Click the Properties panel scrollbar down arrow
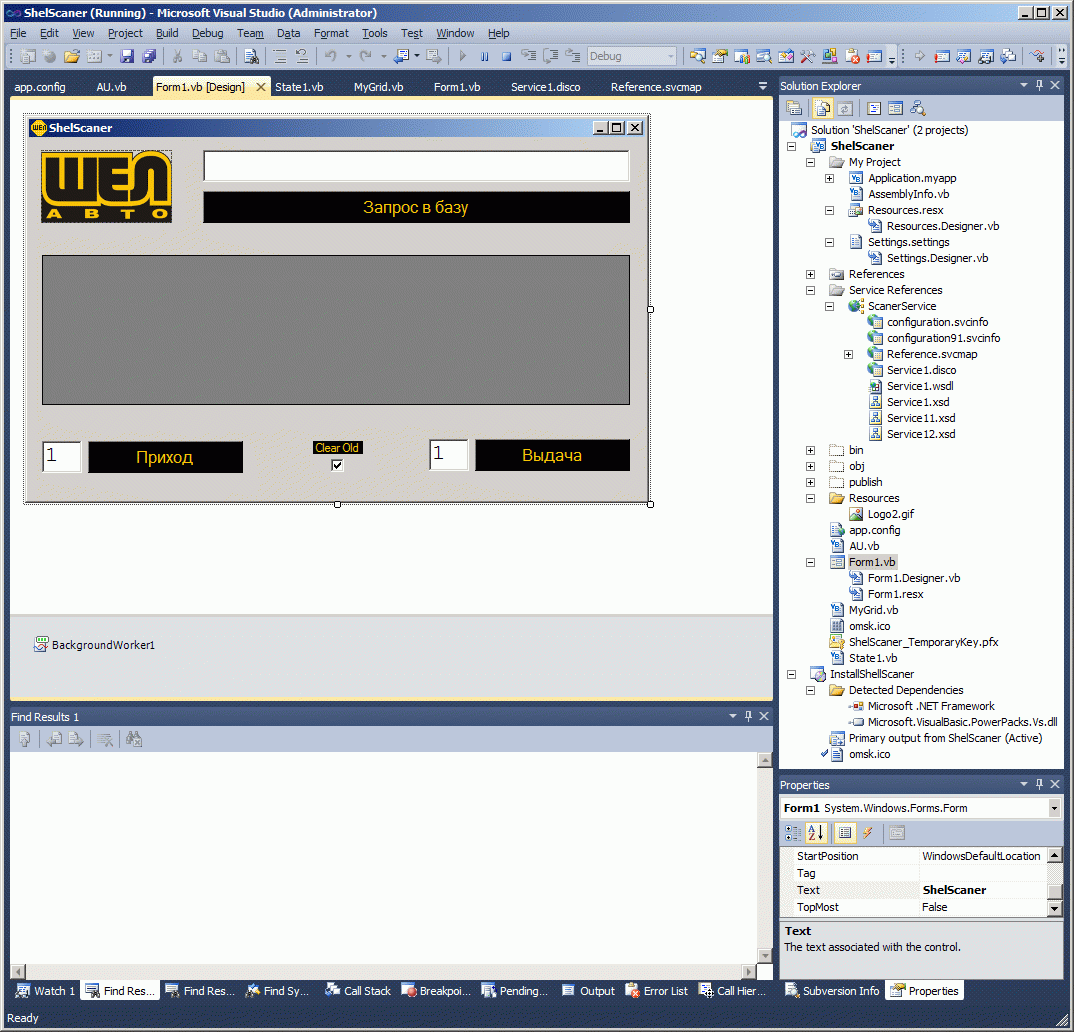The width and height of the screenshot is (1074, 1032). [1054, 909]
